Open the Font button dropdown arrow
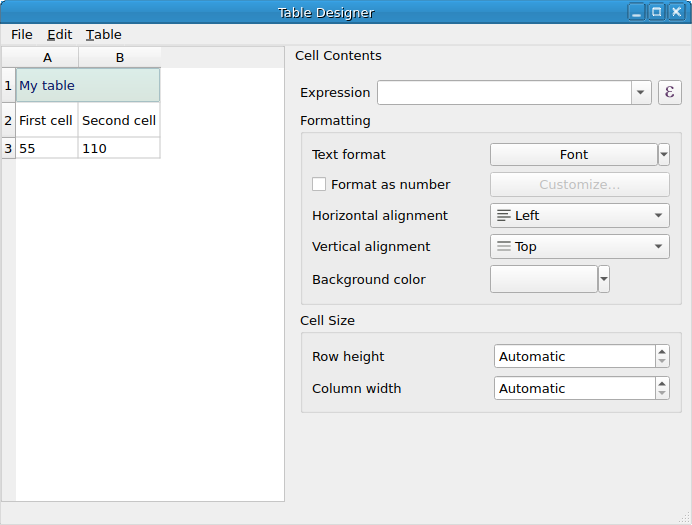 pyautogui.click(x=663, y=155)
